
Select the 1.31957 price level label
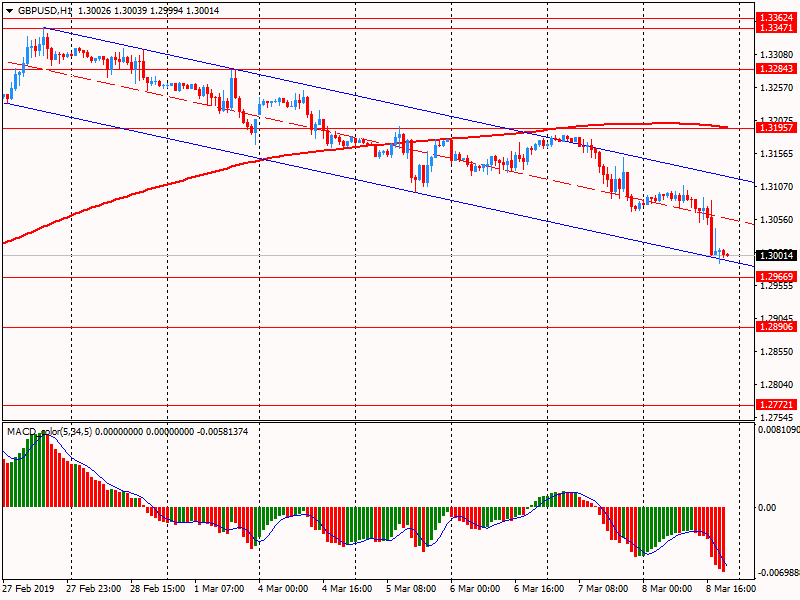pyautogui.click(x=776, y=128)
